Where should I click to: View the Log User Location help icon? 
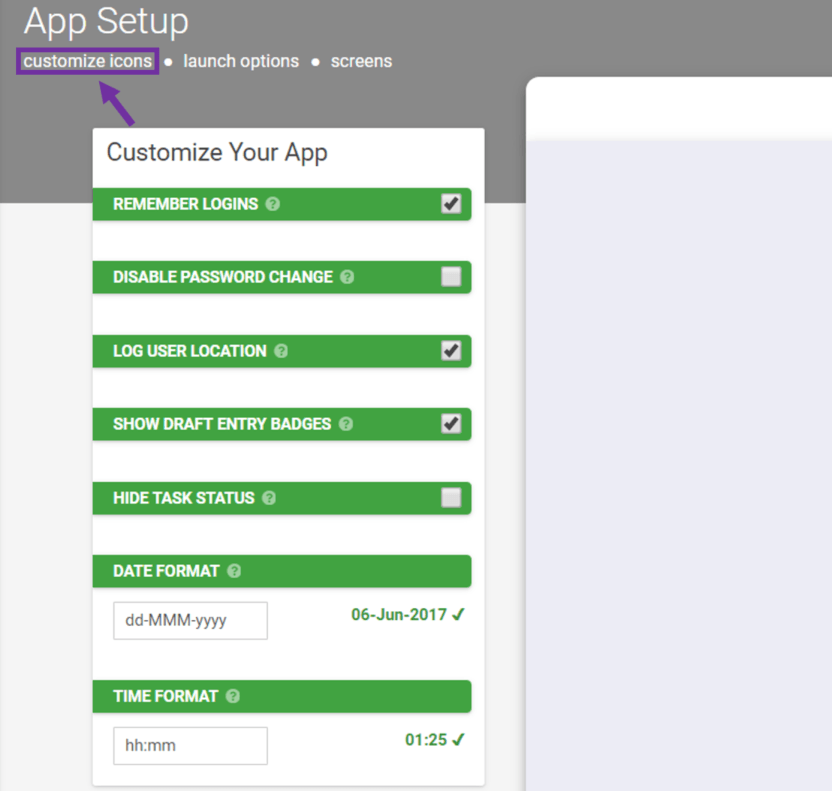pos(280,351)
